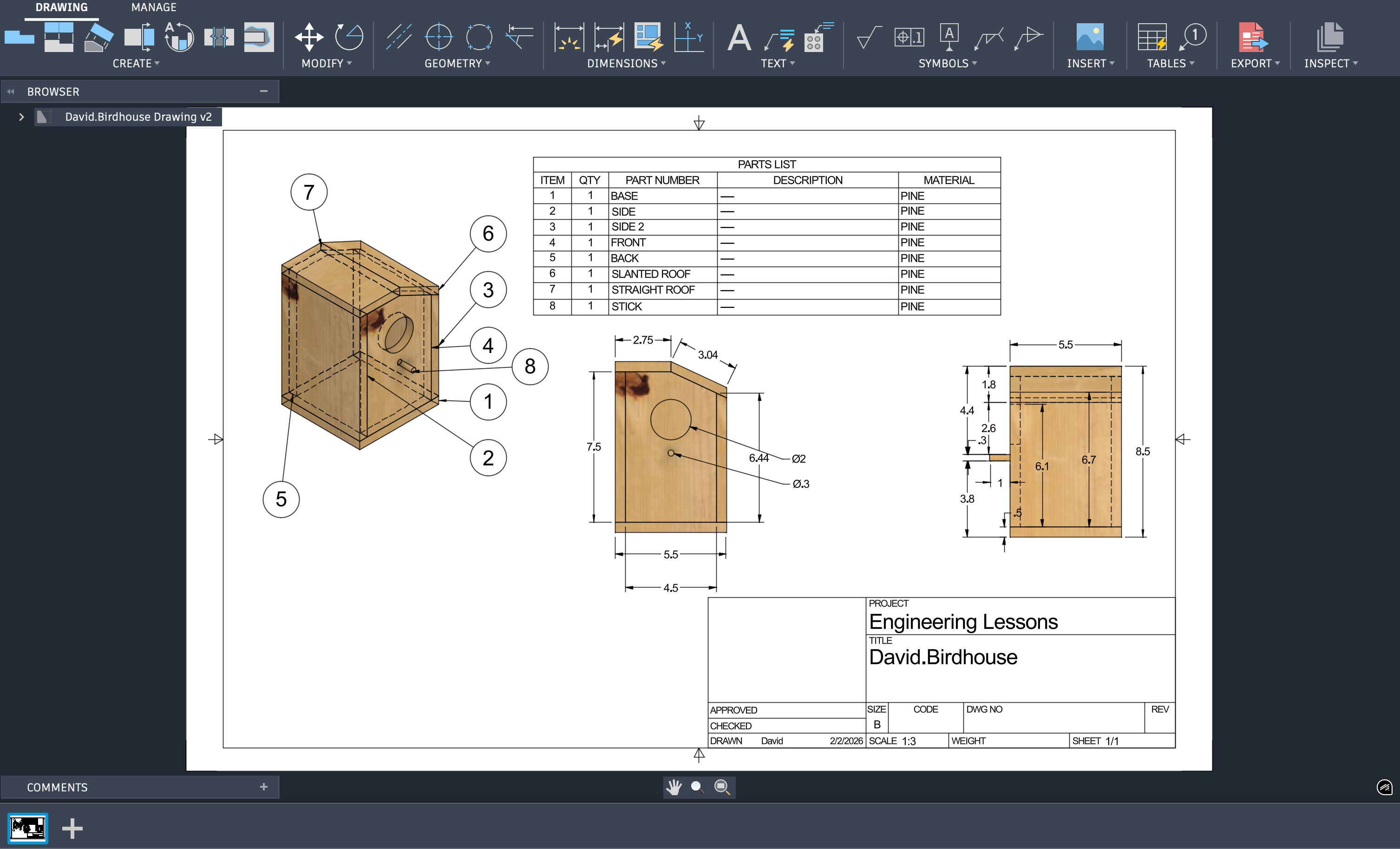Open the DIMENSIONS dropdown menu

click(x=626, y=64)
